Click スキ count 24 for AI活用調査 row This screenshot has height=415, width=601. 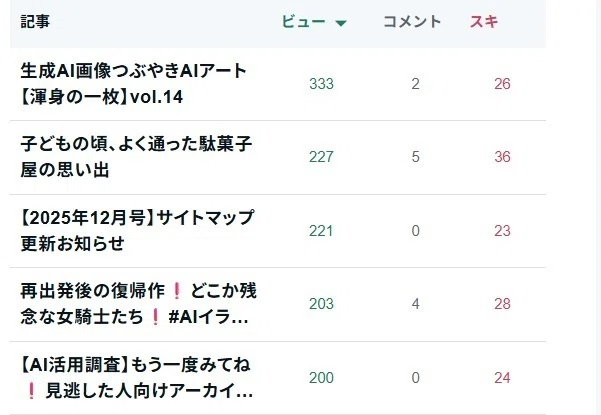pyautogui.click(x=502, y=378)
